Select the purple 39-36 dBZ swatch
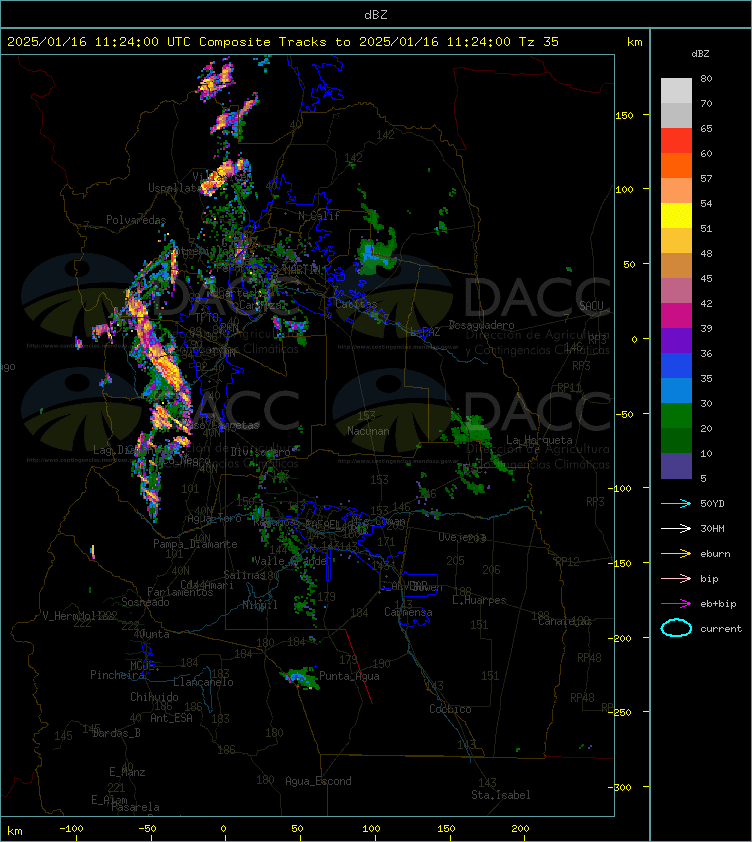The width and height of the screenshot is (752, 842). click(676, 340)
